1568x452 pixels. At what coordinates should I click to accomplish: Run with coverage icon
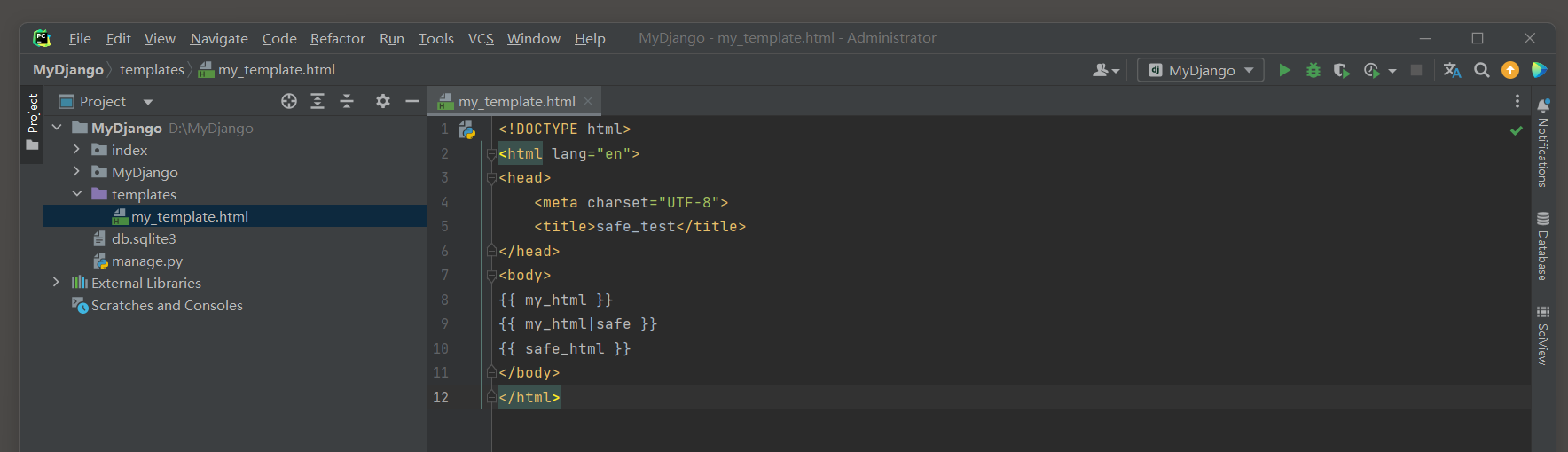pyautogui.click(x=1342, y=70)
